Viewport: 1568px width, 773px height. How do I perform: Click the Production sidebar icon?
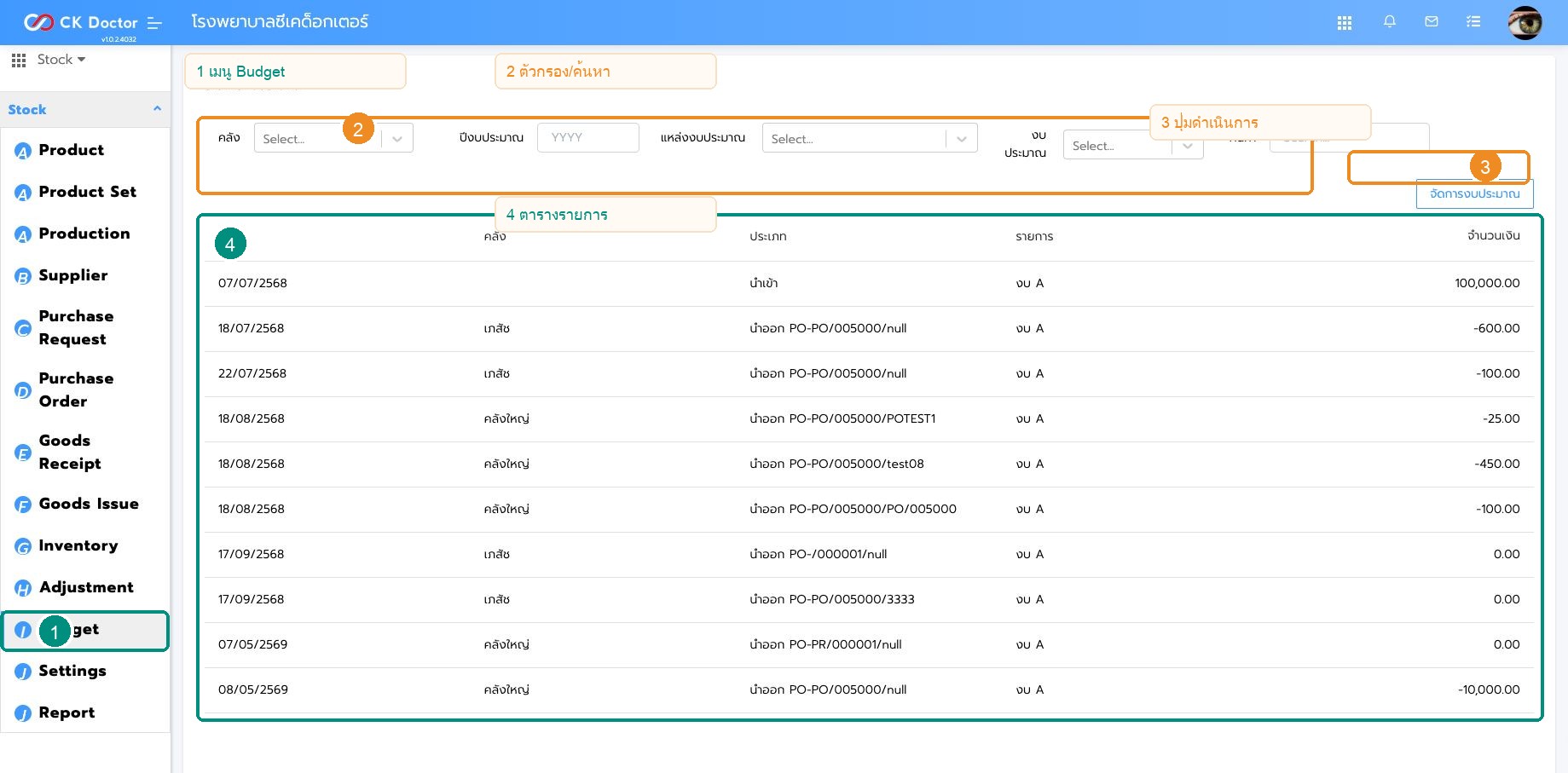[23, 234]
